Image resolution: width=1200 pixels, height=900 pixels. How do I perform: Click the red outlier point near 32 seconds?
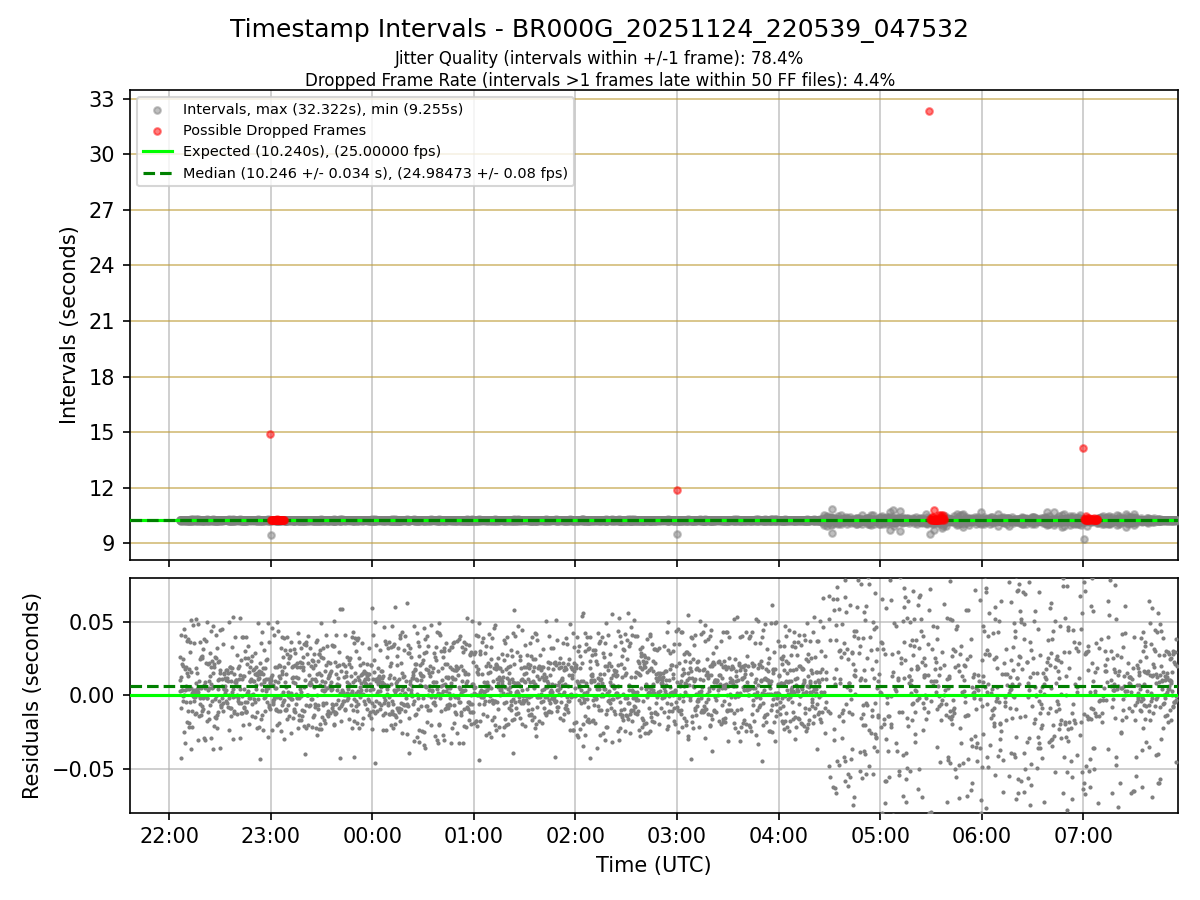929,111
